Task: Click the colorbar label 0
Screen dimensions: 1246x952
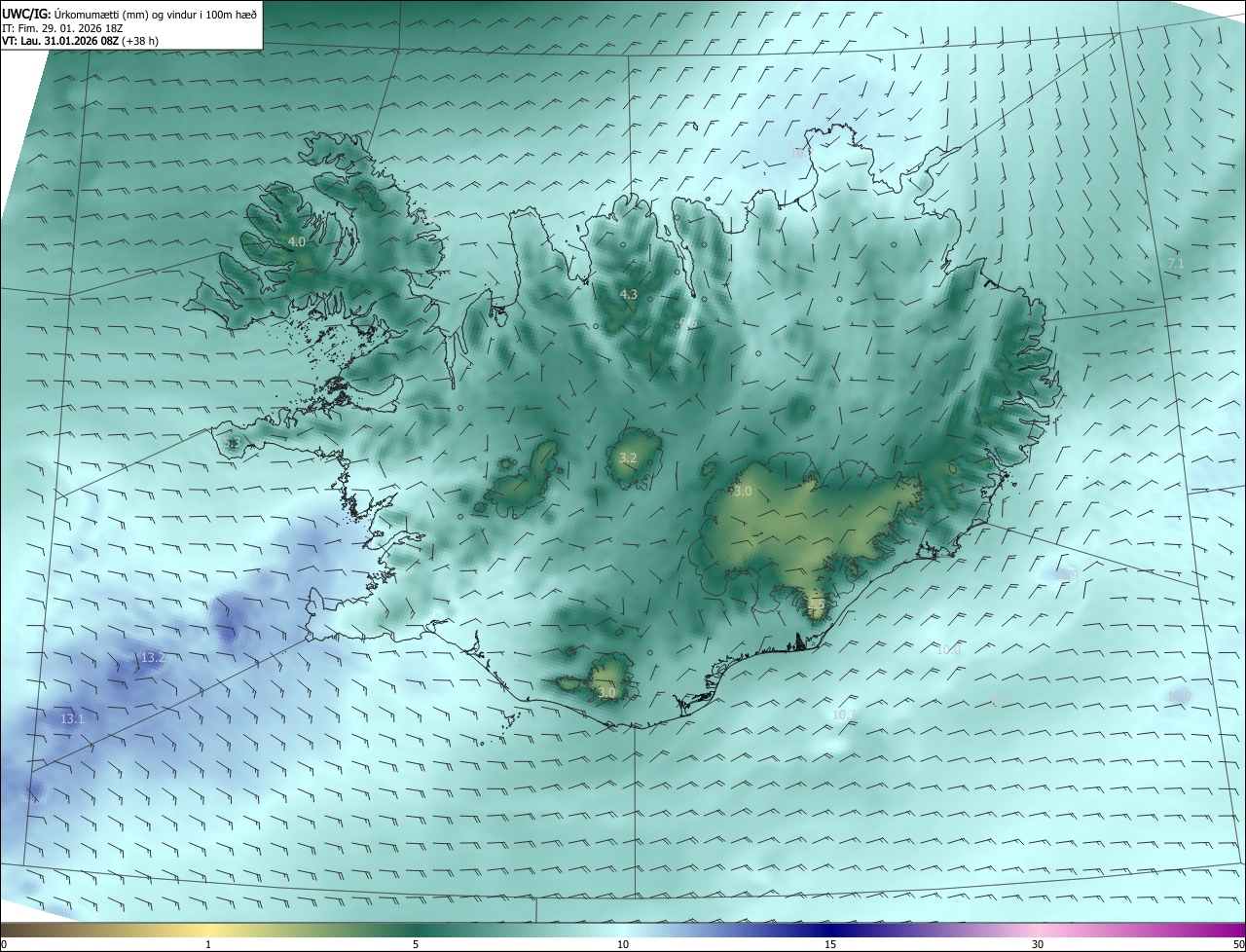Action: coord(4,944)
